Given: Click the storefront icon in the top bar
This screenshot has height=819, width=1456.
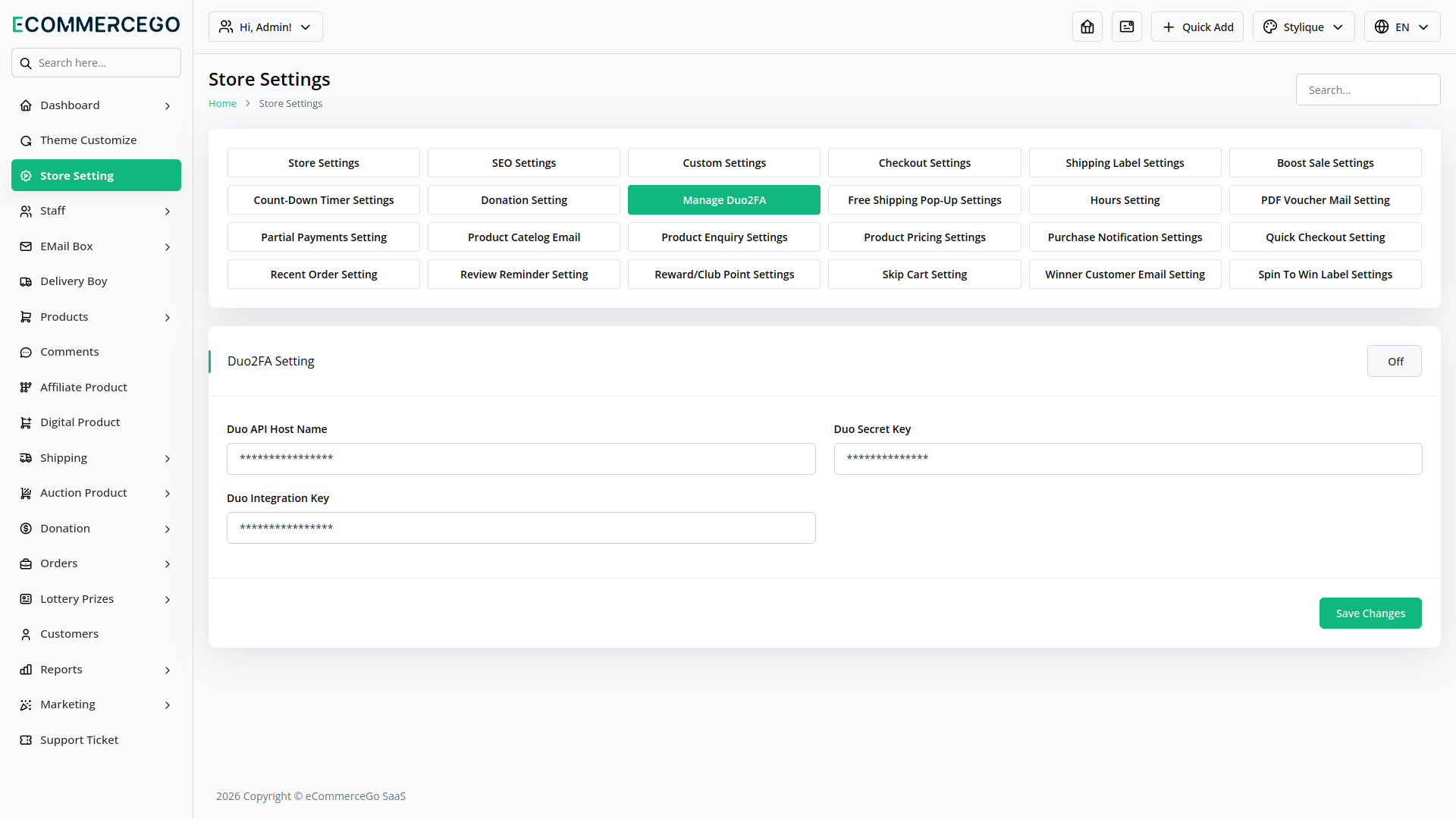Looking at the screenshot, I should coord(1087,27).
